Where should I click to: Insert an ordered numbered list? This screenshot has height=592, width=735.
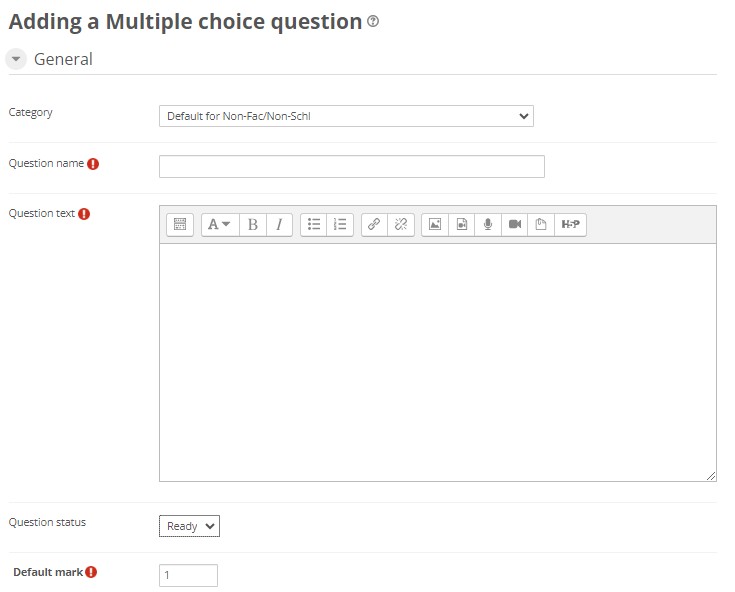(340, 225)
